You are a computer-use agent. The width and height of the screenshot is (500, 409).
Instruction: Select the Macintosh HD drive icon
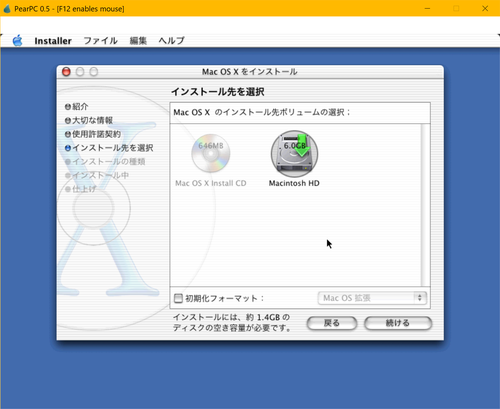pos(294,154)
